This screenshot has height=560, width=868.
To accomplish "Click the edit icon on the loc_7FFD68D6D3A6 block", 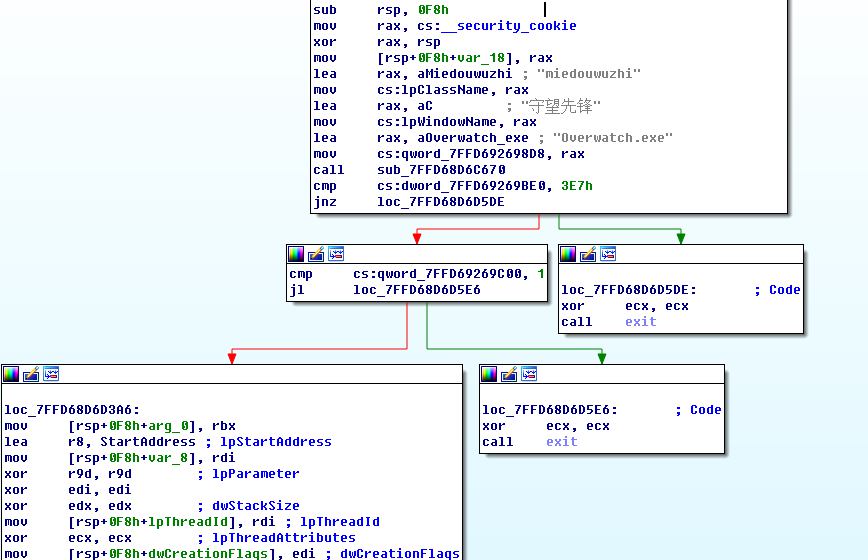I will click(31, 374).
